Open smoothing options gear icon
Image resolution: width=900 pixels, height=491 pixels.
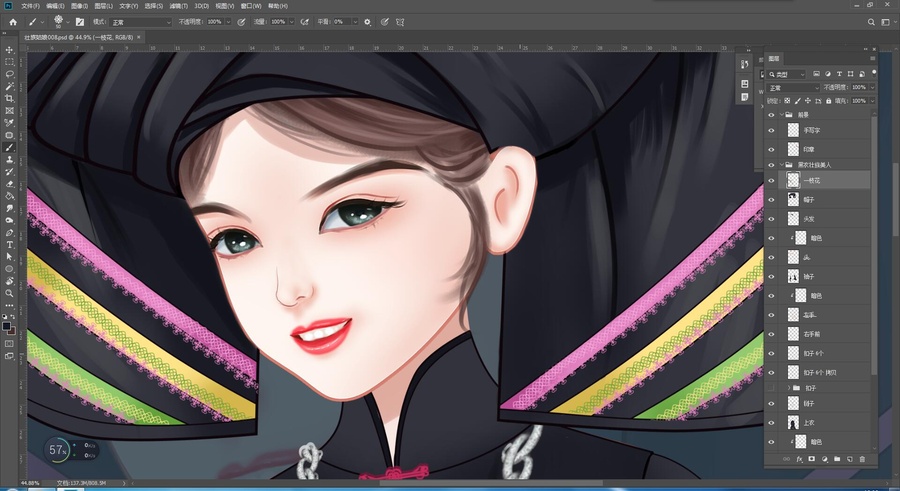coord(367,22)
